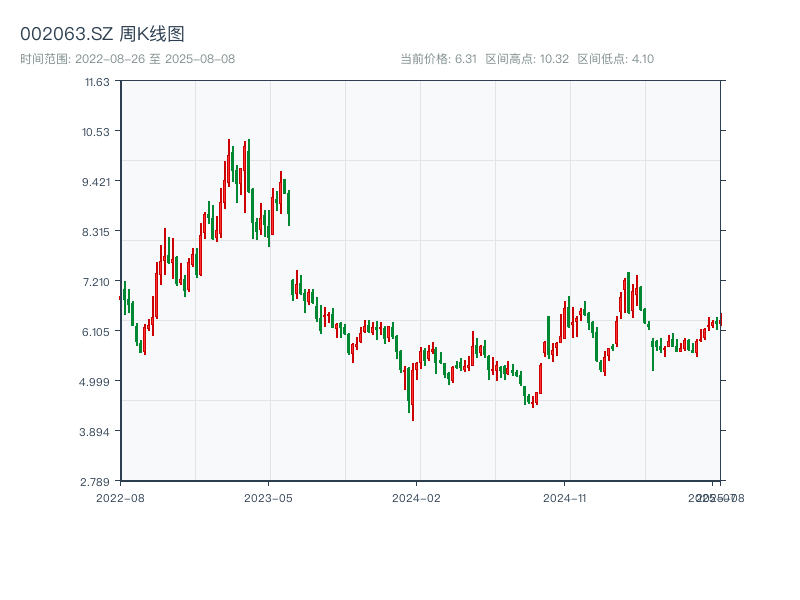Select the 6.105 y-axis tick label
Image resolution: width=800 pixels, height=600 pixels.
(97, 331)
